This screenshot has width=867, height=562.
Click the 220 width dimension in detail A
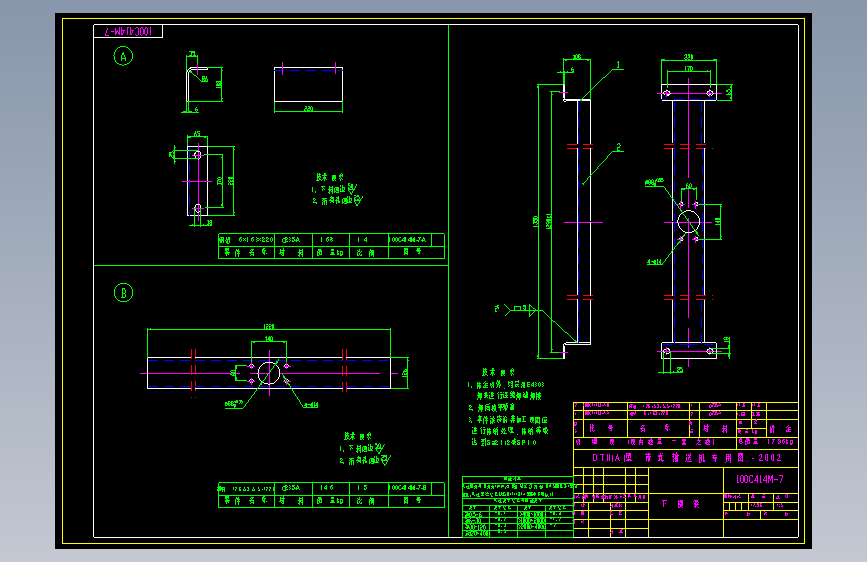coord(309,108)
